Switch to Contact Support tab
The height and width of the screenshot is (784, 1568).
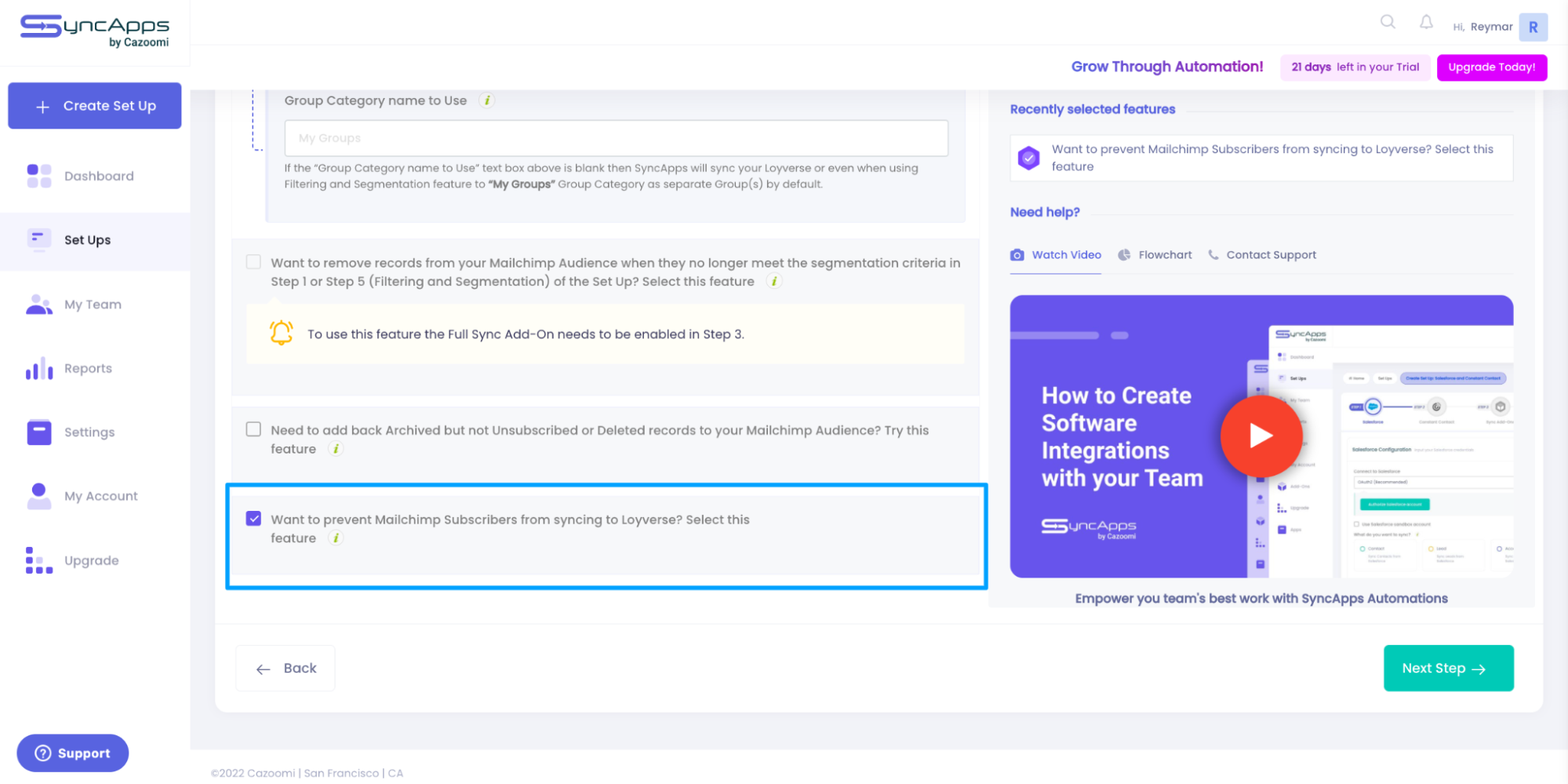1262,255
